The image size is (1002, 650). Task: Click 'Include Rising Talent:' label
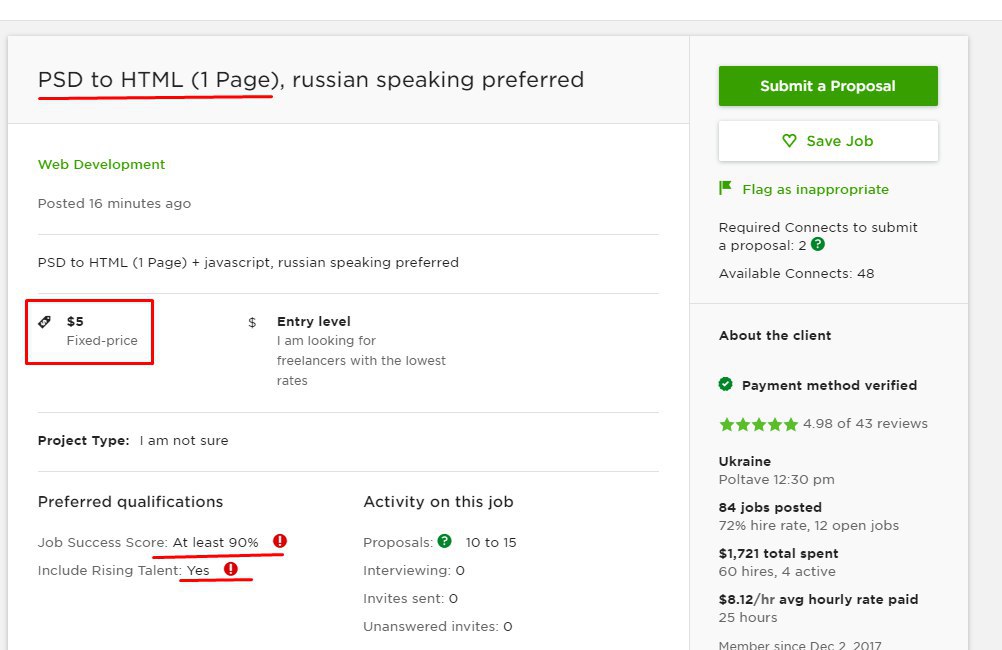click(x=110, y=570)
